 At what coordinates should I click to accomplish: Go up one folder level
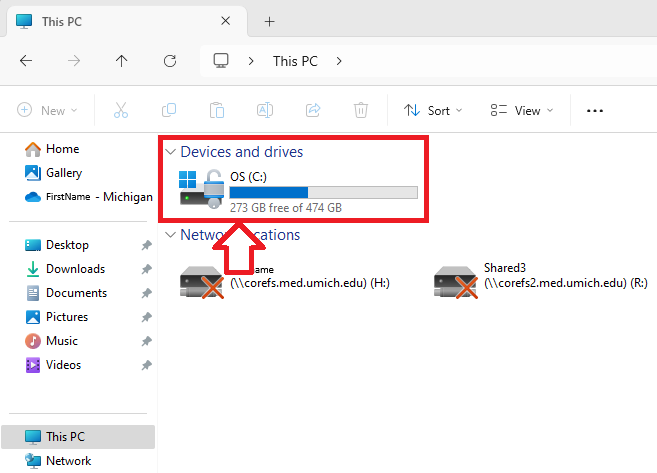[x=122, y=61]
